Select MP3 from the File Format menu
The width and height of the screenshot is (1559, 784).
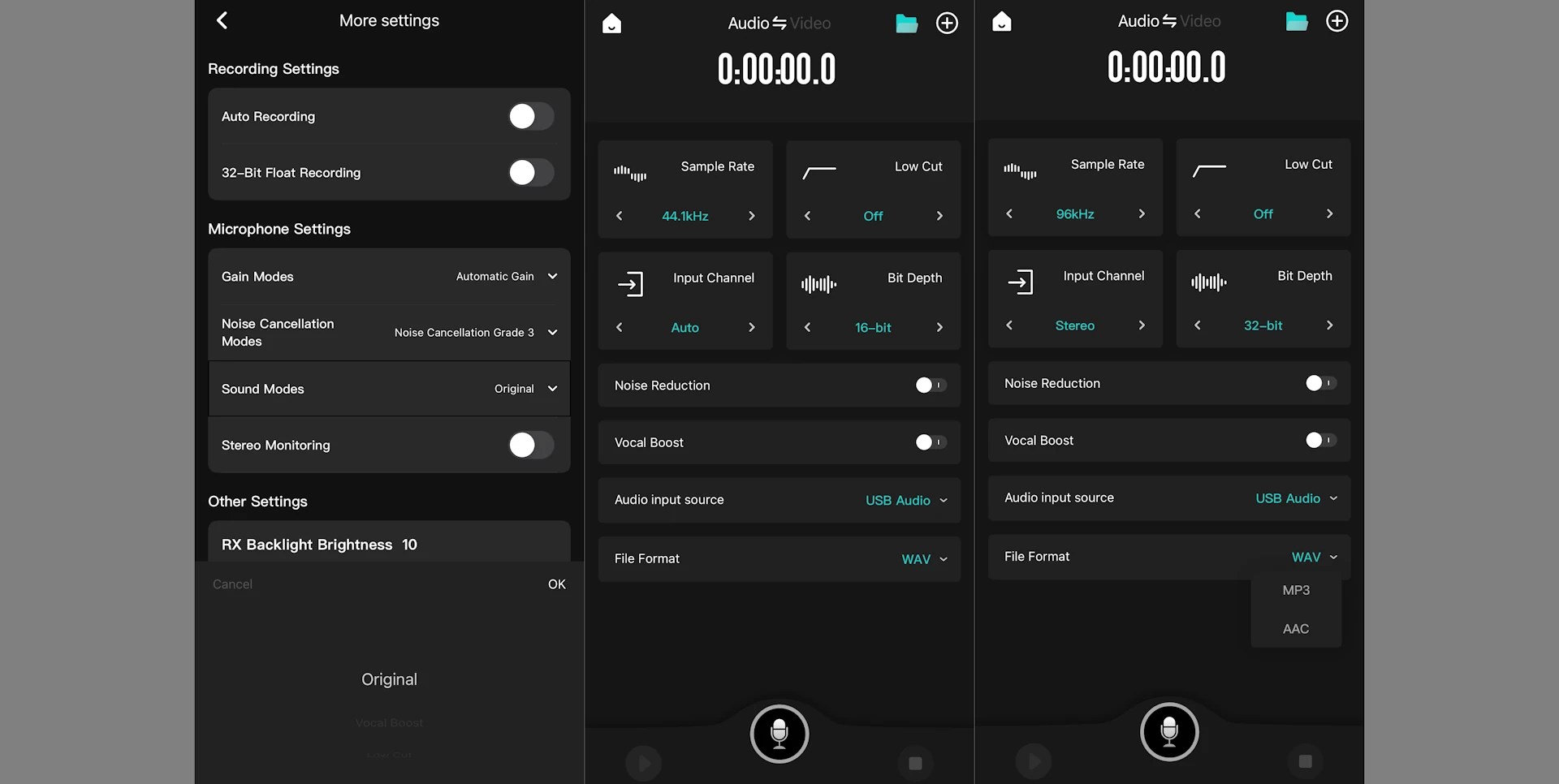pos(1295,590)
